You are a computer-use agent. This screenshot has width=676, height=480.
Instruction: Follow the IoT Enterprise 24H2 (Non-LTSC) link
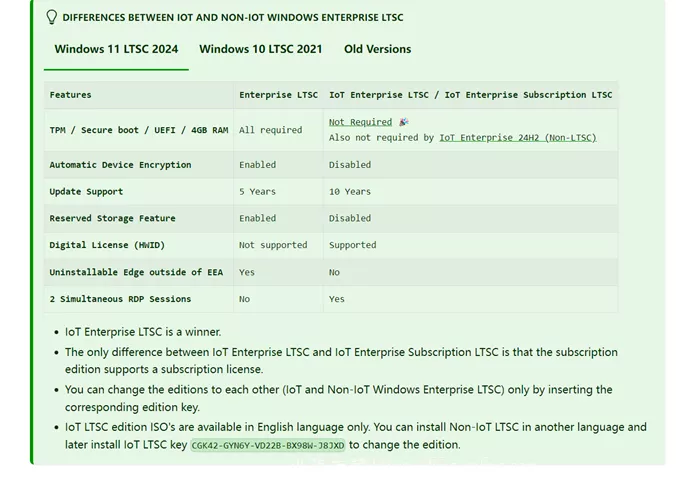tap(518, 138)
